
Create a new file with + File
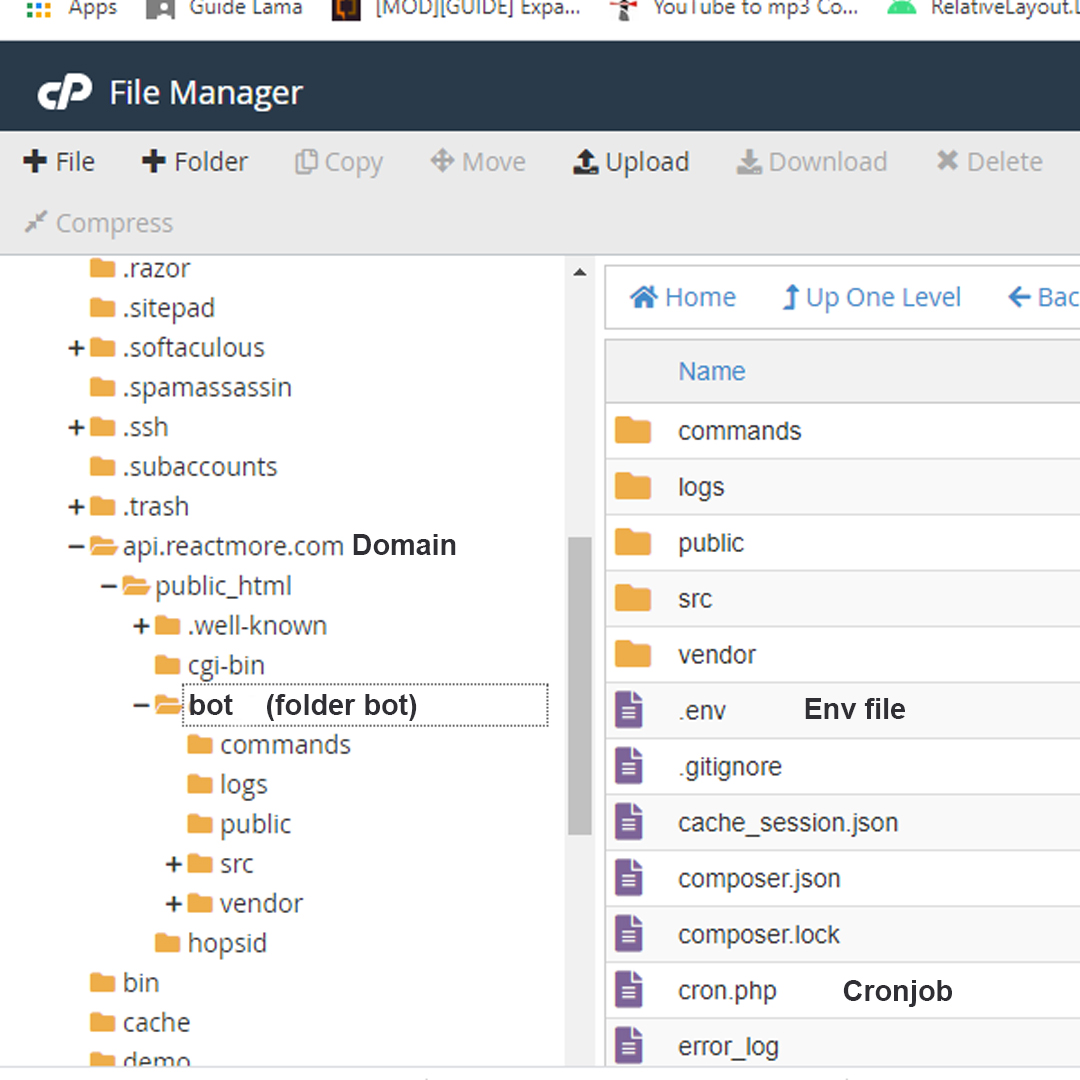coord(59,162)
